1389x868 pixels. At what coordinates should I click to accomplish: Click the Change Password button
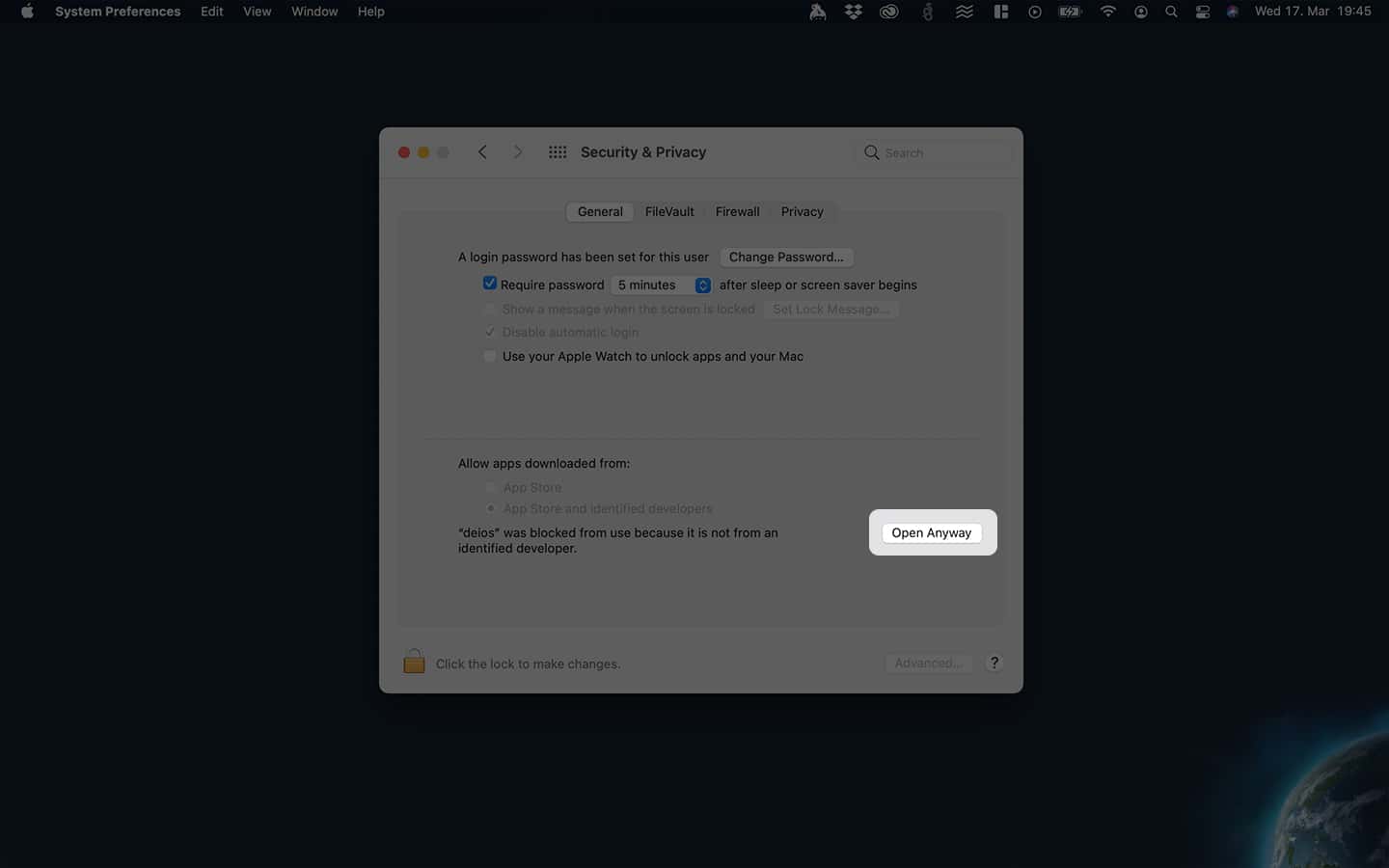point(786,257)
